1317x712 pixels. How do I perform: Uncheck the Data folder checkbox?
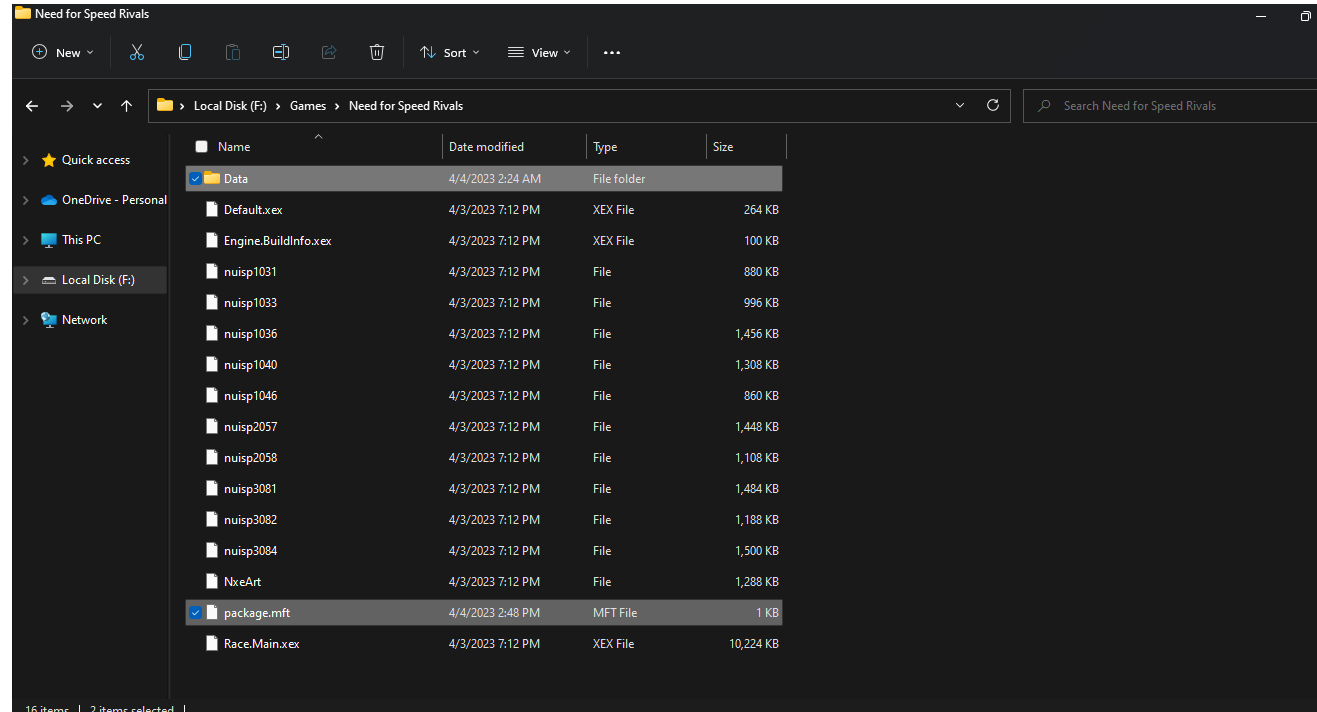[x=195, y=179]
